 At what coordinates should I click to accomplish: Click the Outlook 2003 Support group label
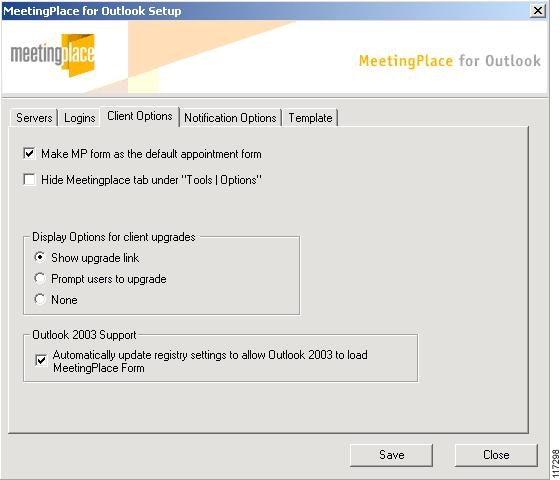(x=84, y=335)
